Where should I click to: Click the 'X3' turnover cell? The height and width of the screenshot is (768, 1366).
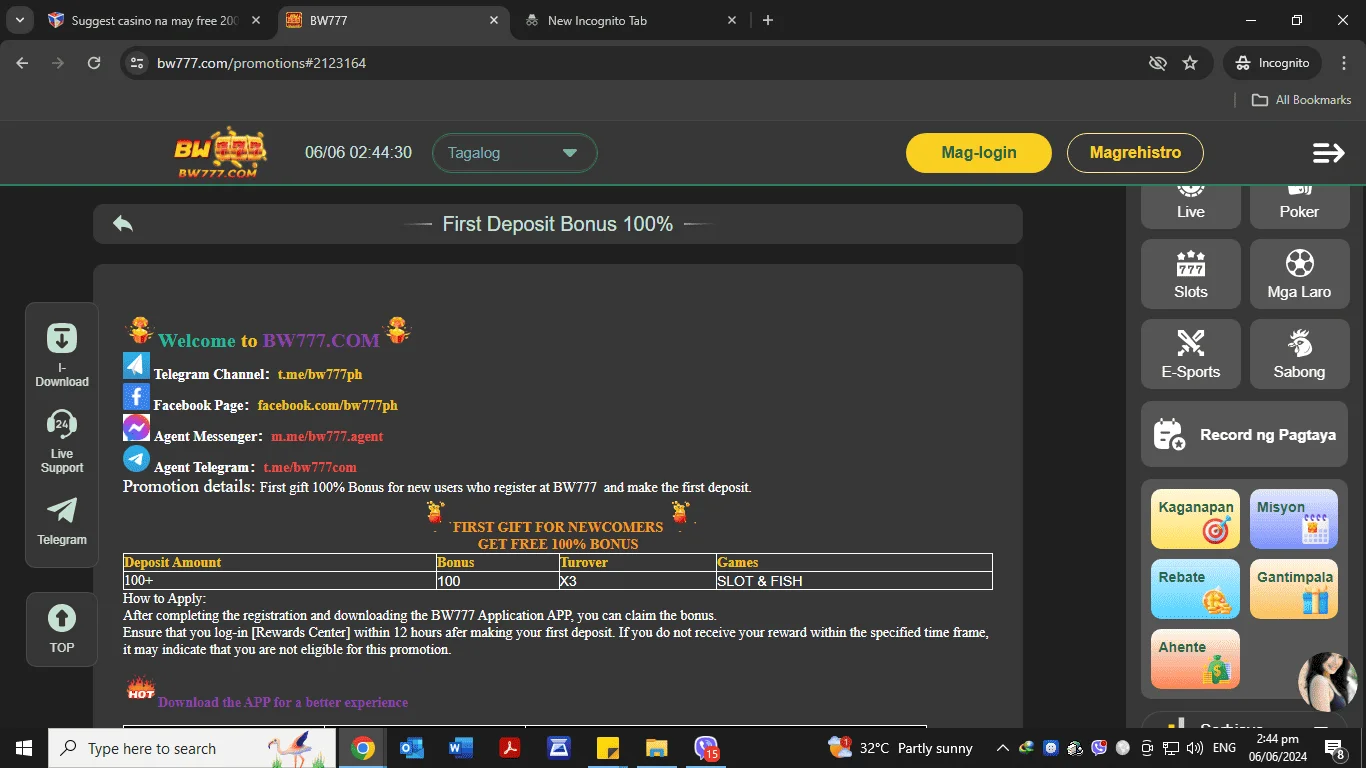(x=637, y=580)
